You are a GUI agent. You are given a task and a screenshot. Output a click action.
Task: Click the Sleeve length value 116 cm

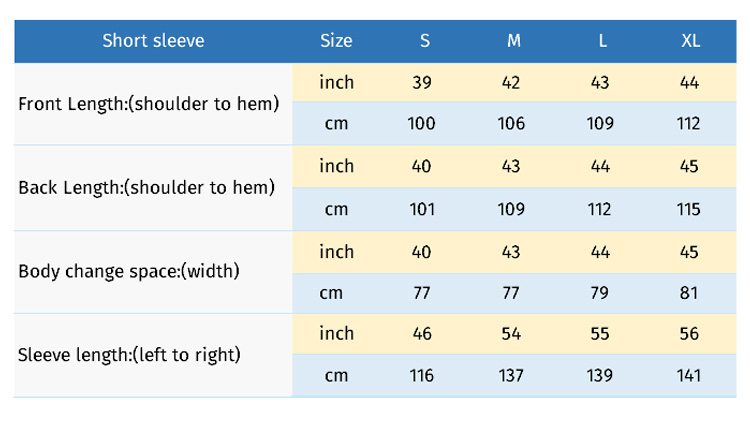coord(422,376)
